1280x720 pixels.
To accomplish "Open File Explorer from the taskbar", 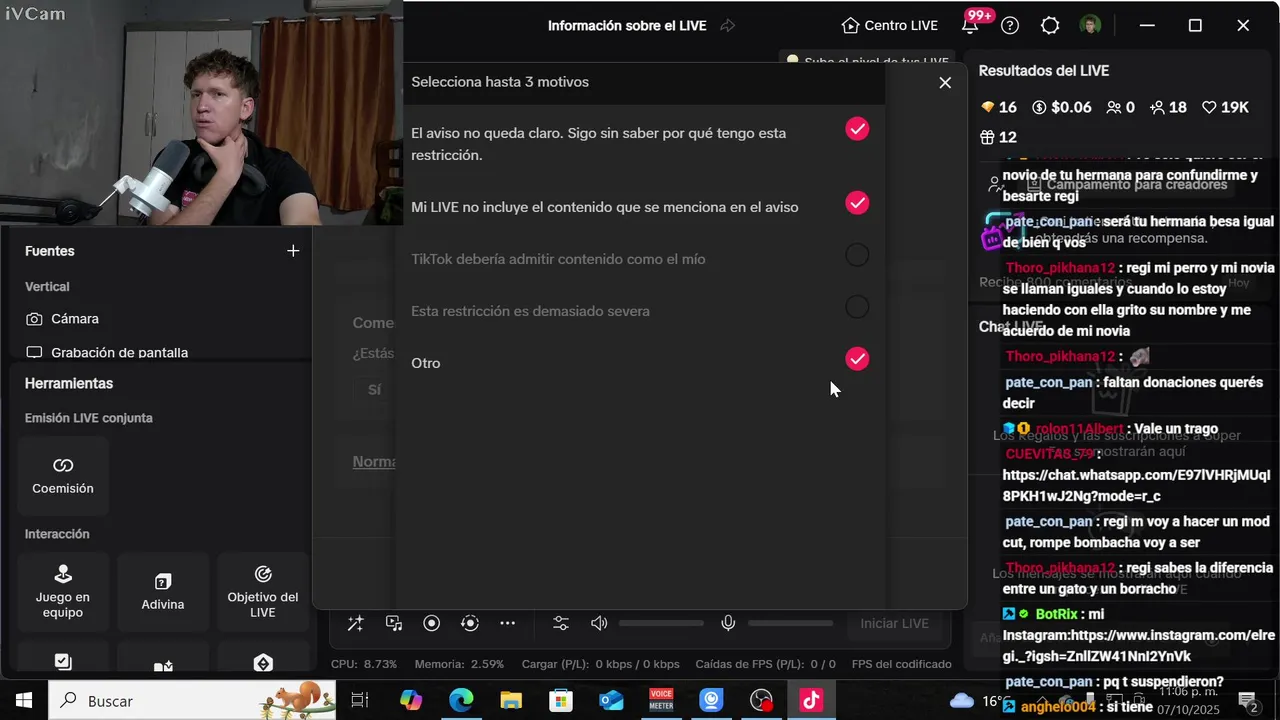I will tap(511, 700).
